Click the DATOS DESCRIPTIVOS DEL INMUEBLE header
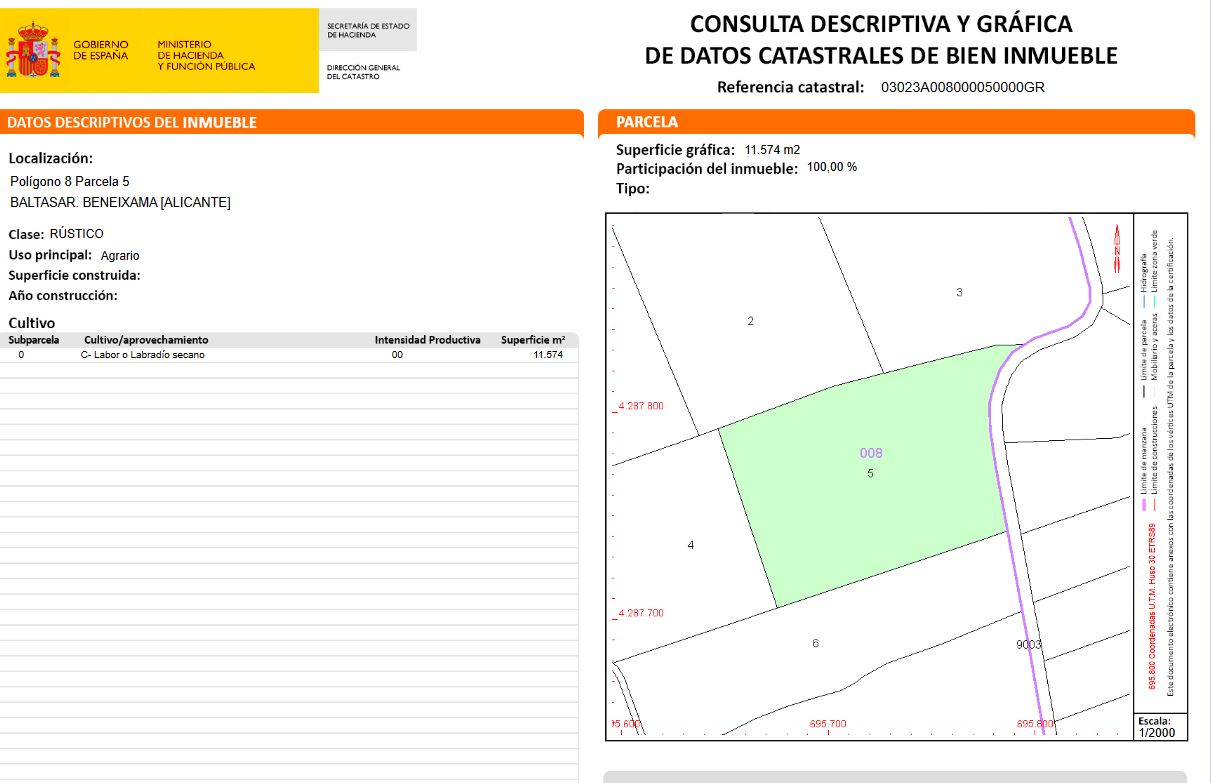This screenshot has width=1211, height=783. tap(132, 123)
